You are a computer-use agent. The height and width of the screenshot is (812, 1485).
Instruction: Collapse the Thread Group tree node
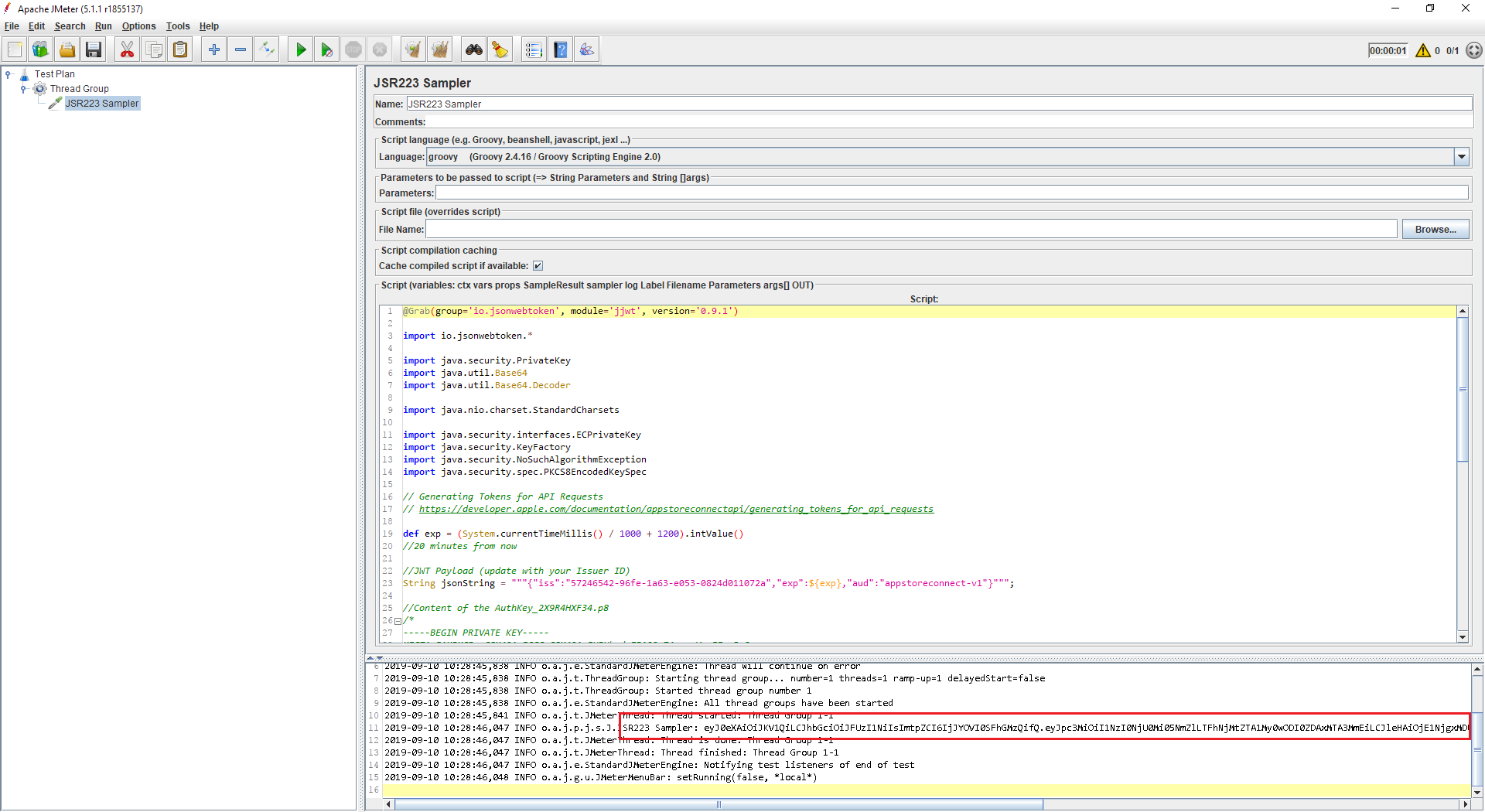coord(23,89)
